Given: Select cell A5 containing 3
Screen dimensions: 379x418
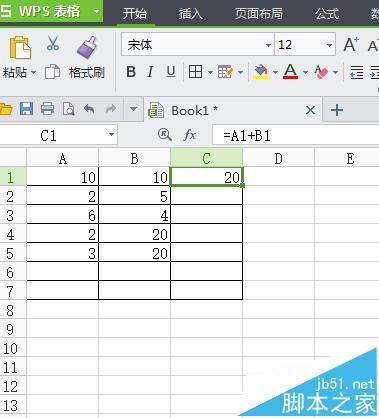Looking at the screenshot, I should [x=63, y=253].
